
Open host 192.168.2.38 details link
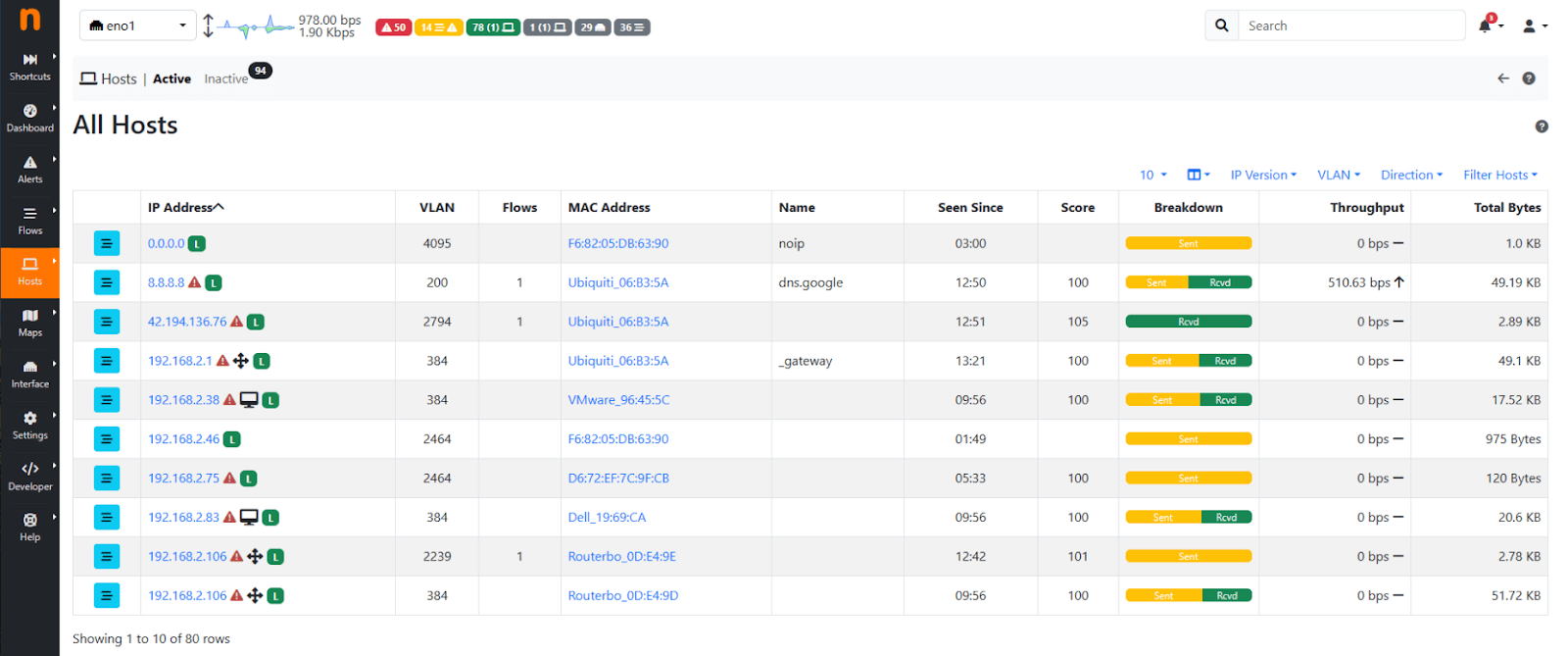(183, 400)
